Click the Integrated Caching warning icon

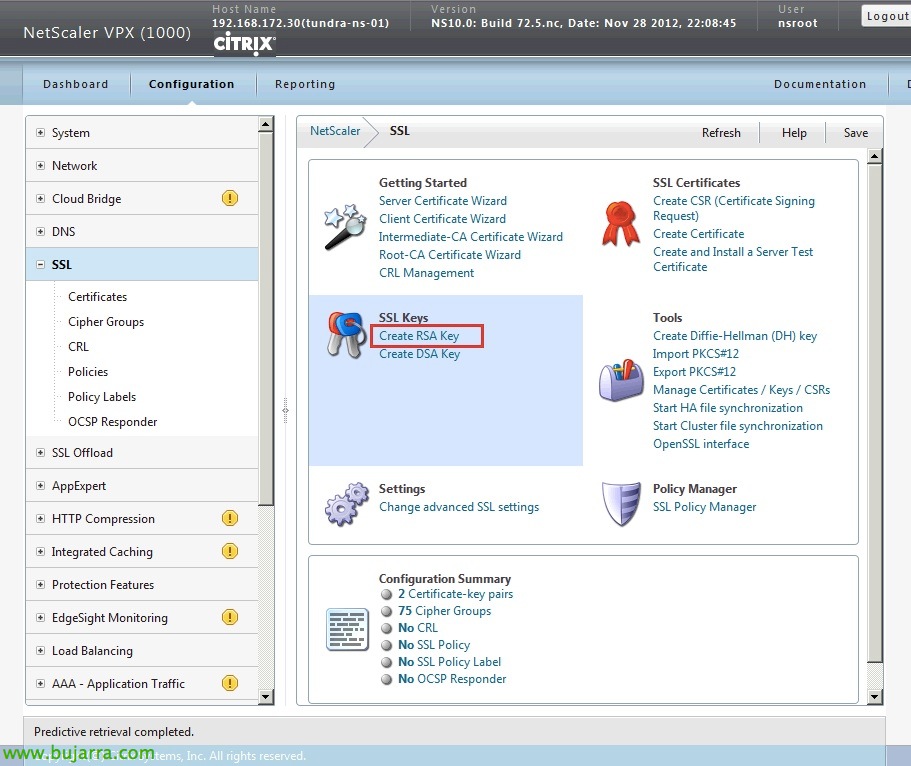pos(230,551)
